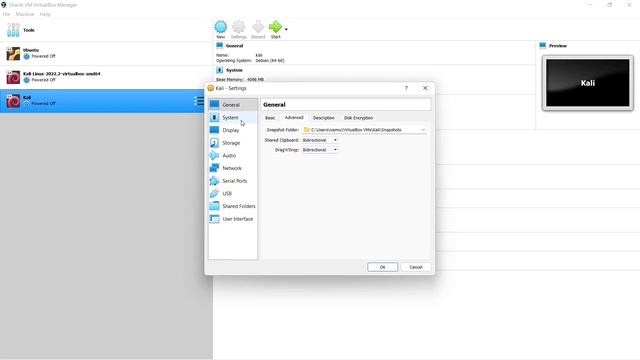Click OK in the Settings dialog

pos(382,267)
